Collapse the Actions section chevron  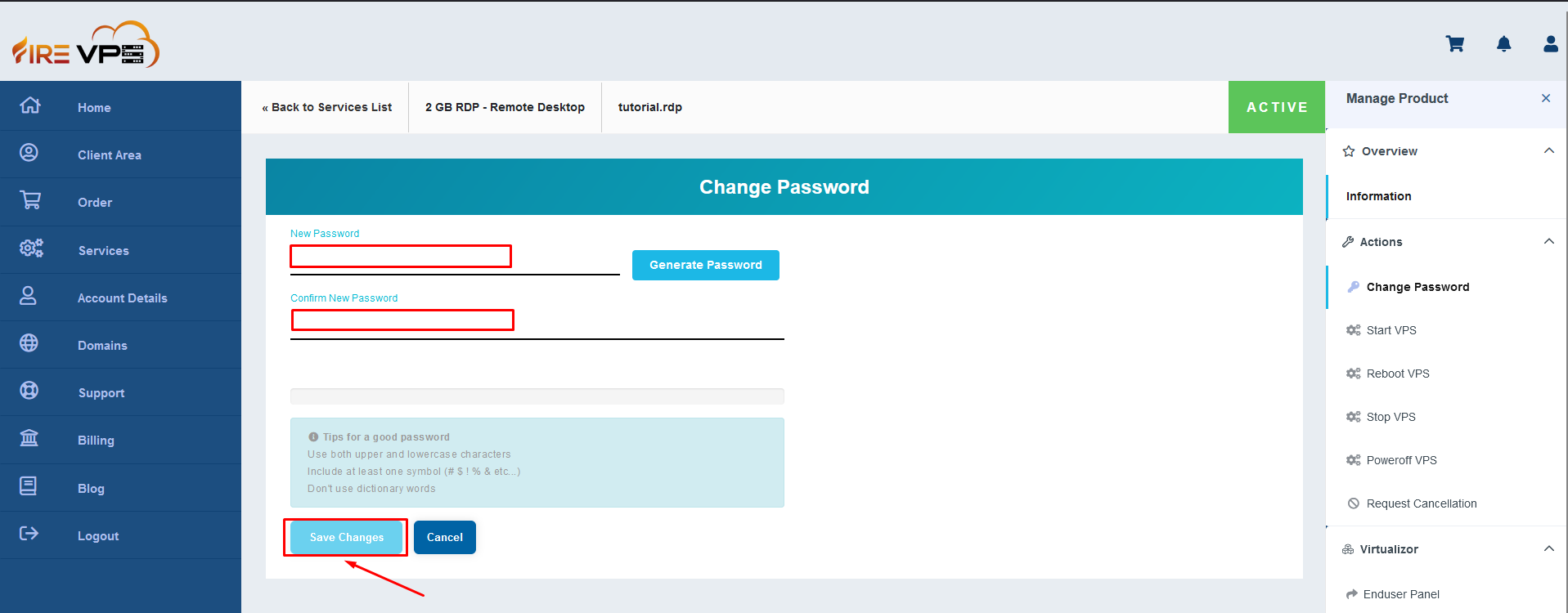point(1548,241)
